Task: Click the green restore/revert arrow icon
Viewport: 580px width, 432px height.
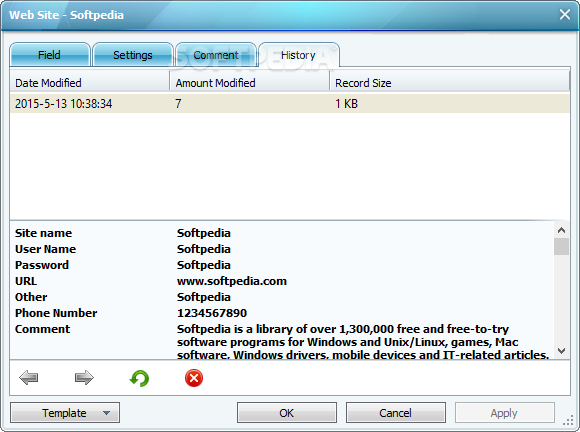Action: pos(139,378)
